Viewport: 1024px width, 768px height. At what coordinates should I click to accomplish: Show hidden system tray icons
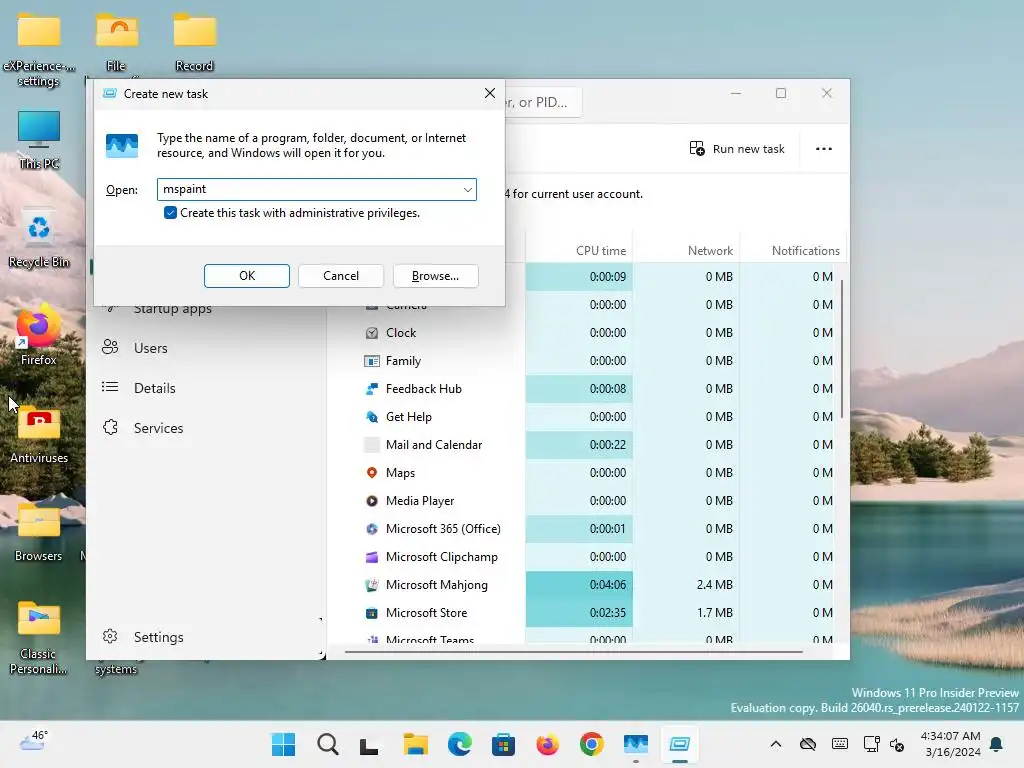(x=776, y=744)
